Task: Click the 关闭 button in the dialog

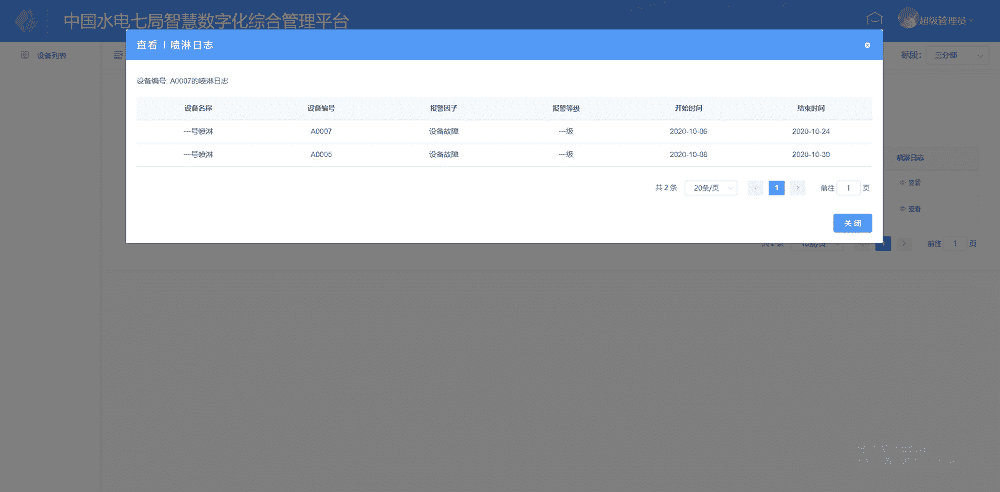Action: 852,223
